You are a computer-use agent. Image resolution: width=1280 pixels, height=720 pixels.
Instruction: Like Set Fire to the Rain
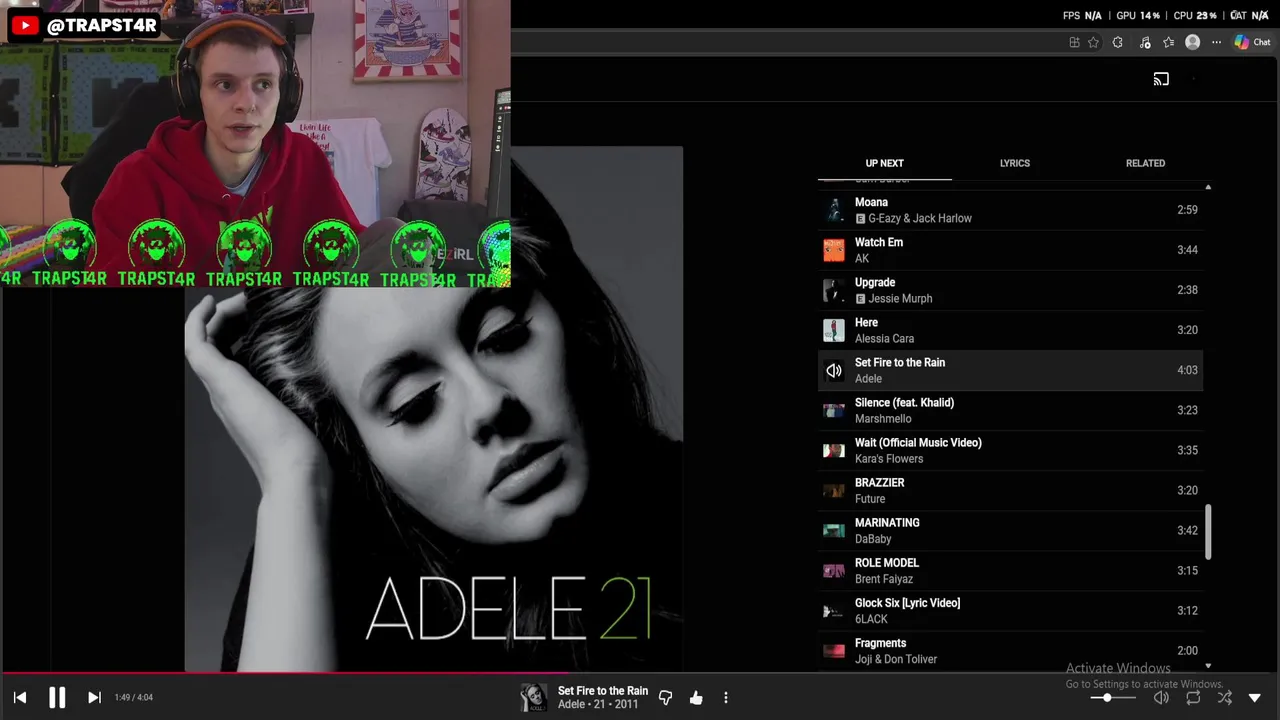tap(696, 698)
